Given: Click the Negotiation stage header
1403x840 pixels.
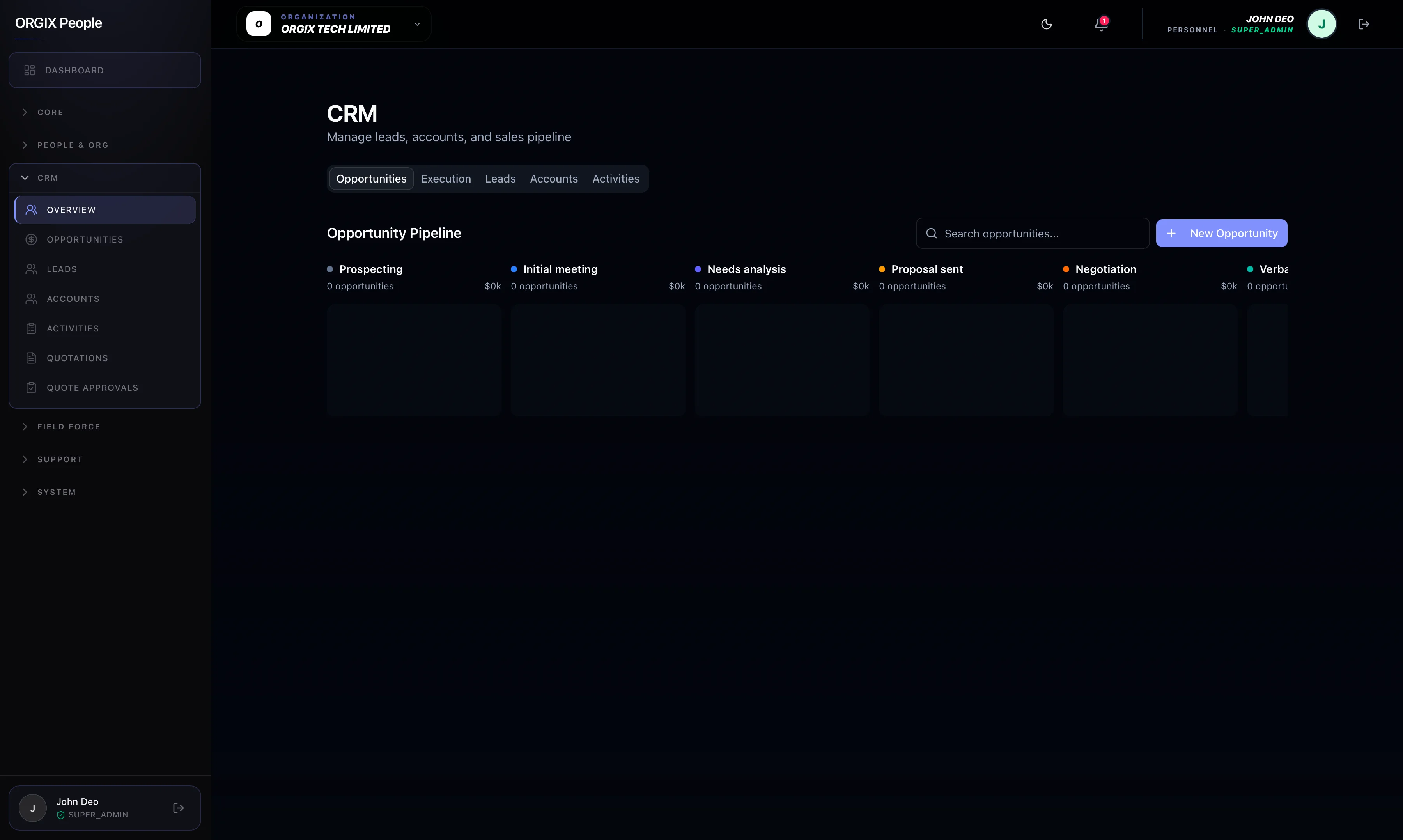Looking at the screenshot, I should click(x=1106, y=269).
